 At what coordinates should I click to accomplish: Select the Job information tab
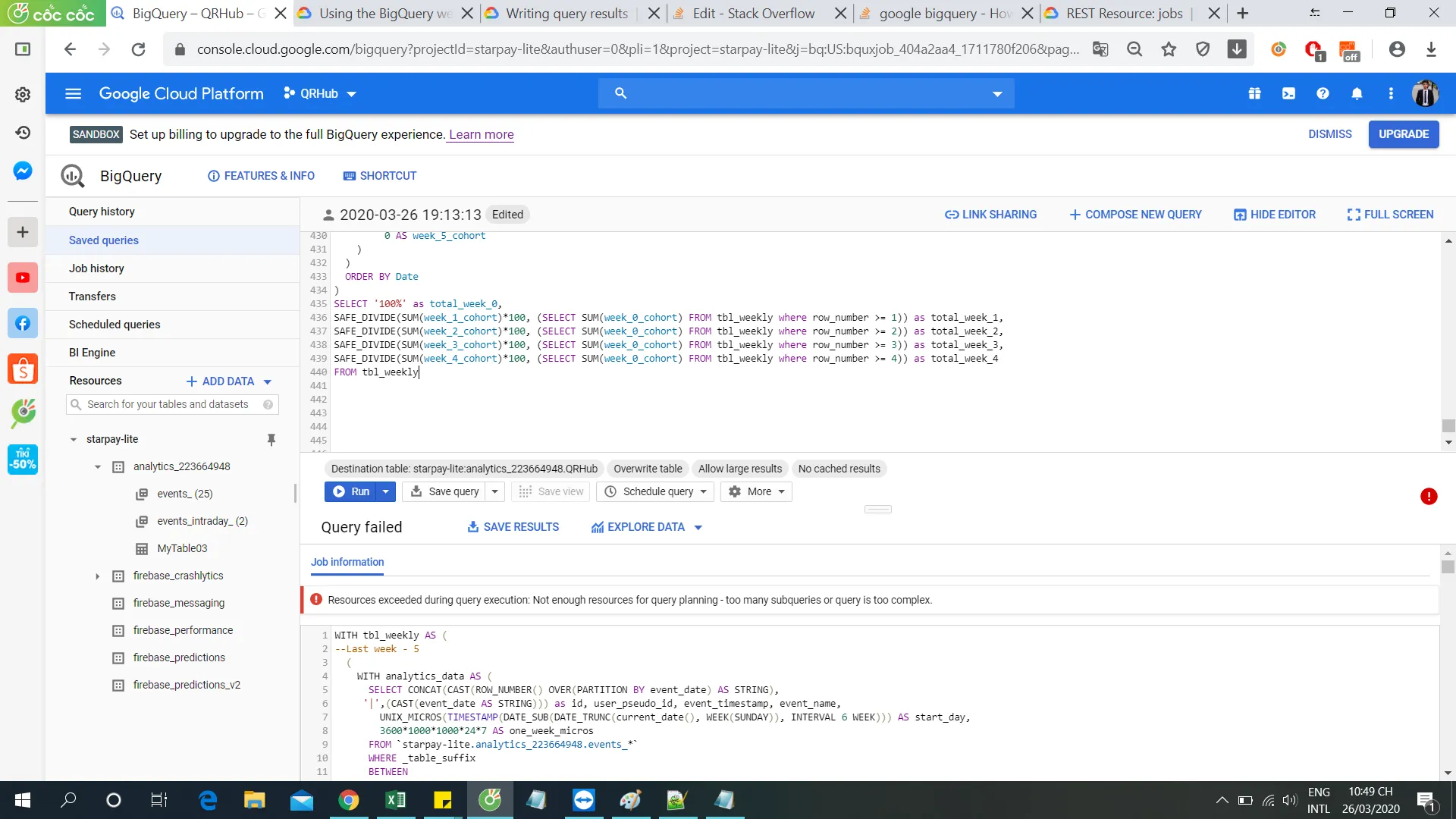click(347, 562)
